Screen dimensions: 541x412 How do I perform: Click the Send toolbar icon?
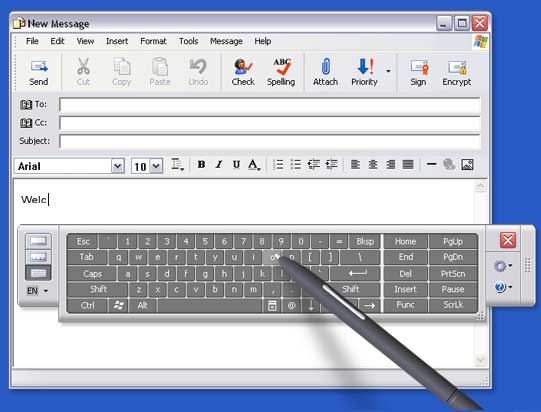[38, 73]
